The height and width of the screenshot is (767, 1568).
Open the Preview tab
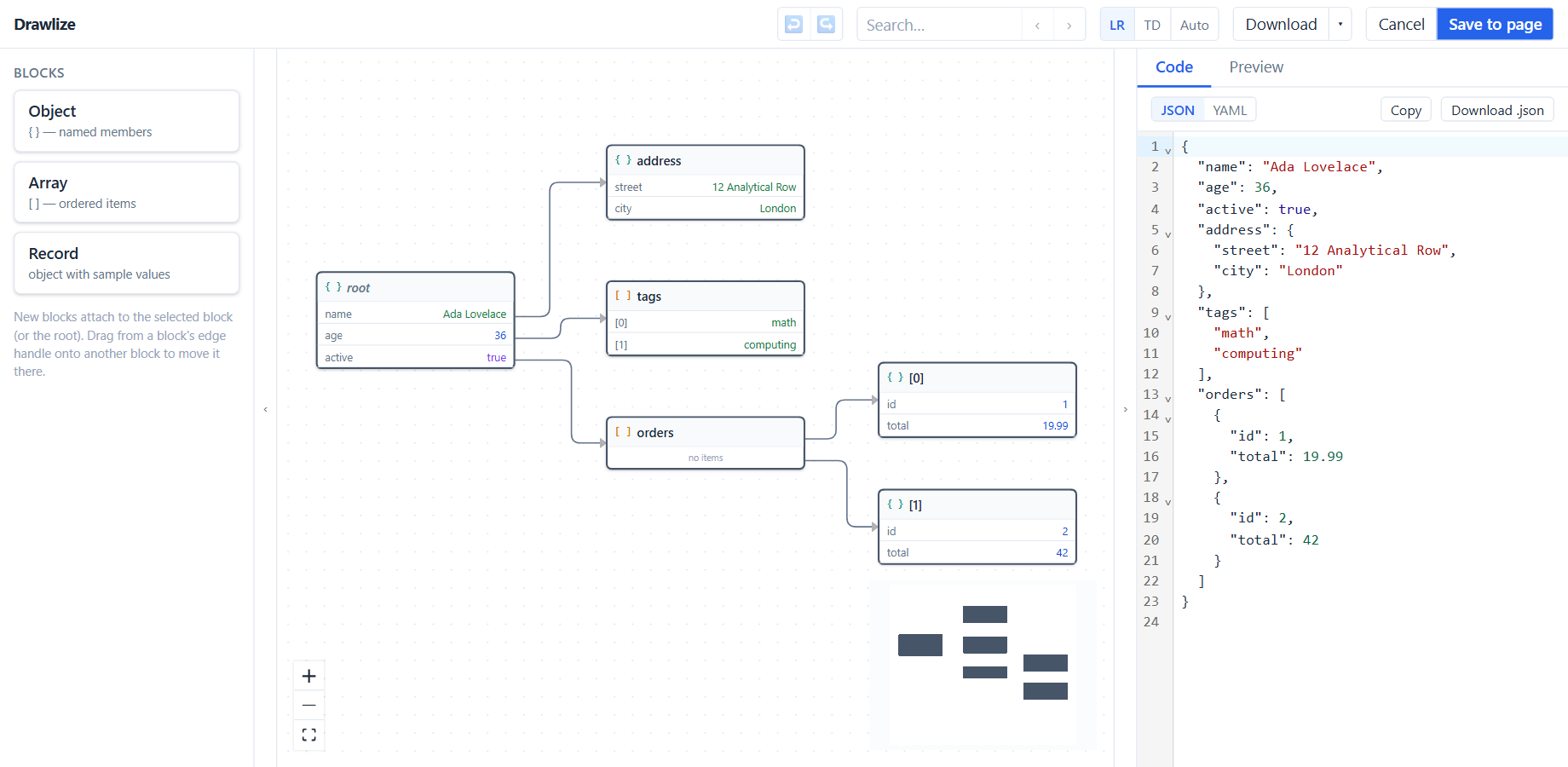click(x=1256, y=67)
